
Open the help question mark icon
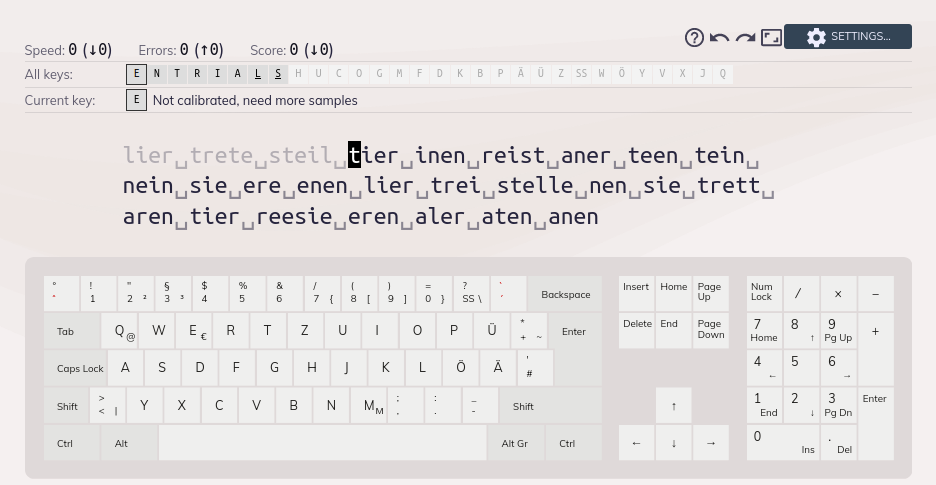pos(694,38)
